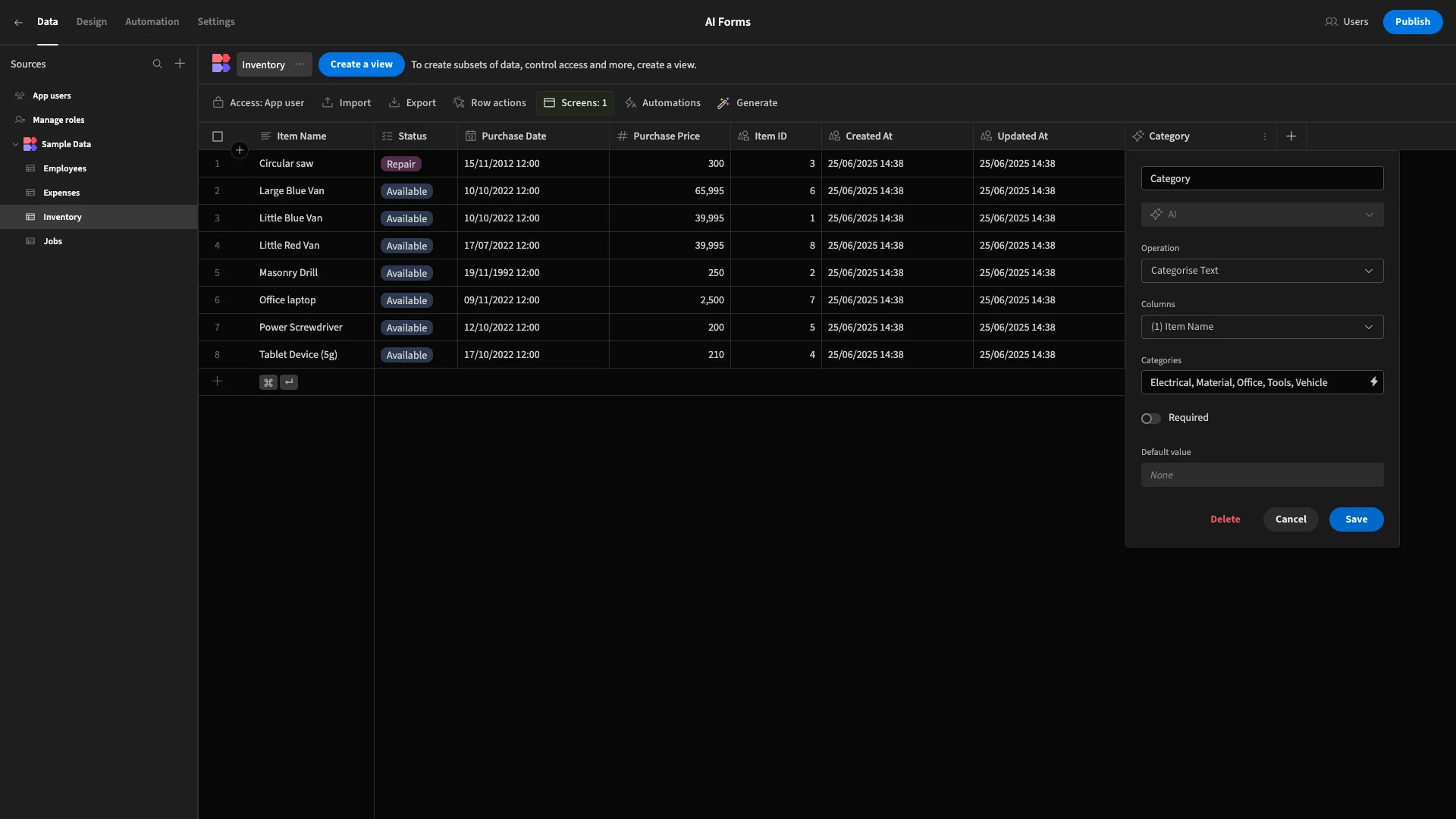Open Screens: 1 option
This screenshot has height=819, width=1456.
click(x=576, y=103)
